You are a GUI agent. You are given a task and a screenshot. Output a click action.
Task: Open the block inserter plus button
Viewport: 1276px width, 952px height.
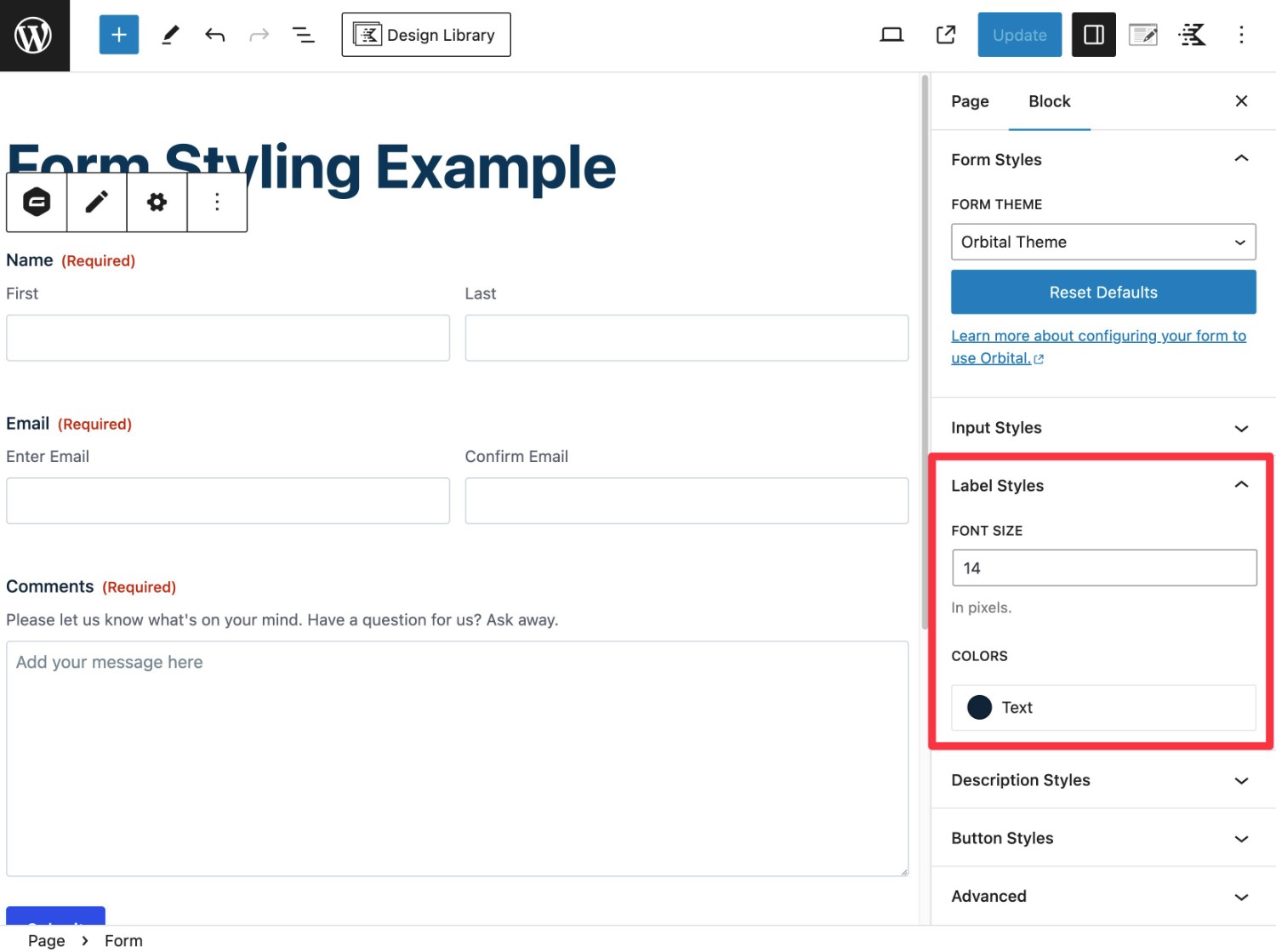119,35
